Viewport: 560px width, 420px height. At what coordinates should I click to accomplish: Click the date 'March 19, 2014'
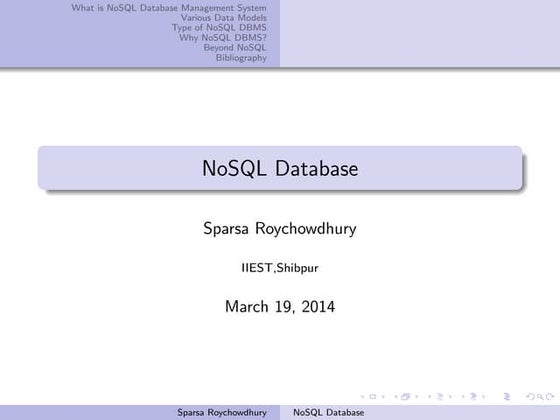pyautogui.click(x=280, y=306)
